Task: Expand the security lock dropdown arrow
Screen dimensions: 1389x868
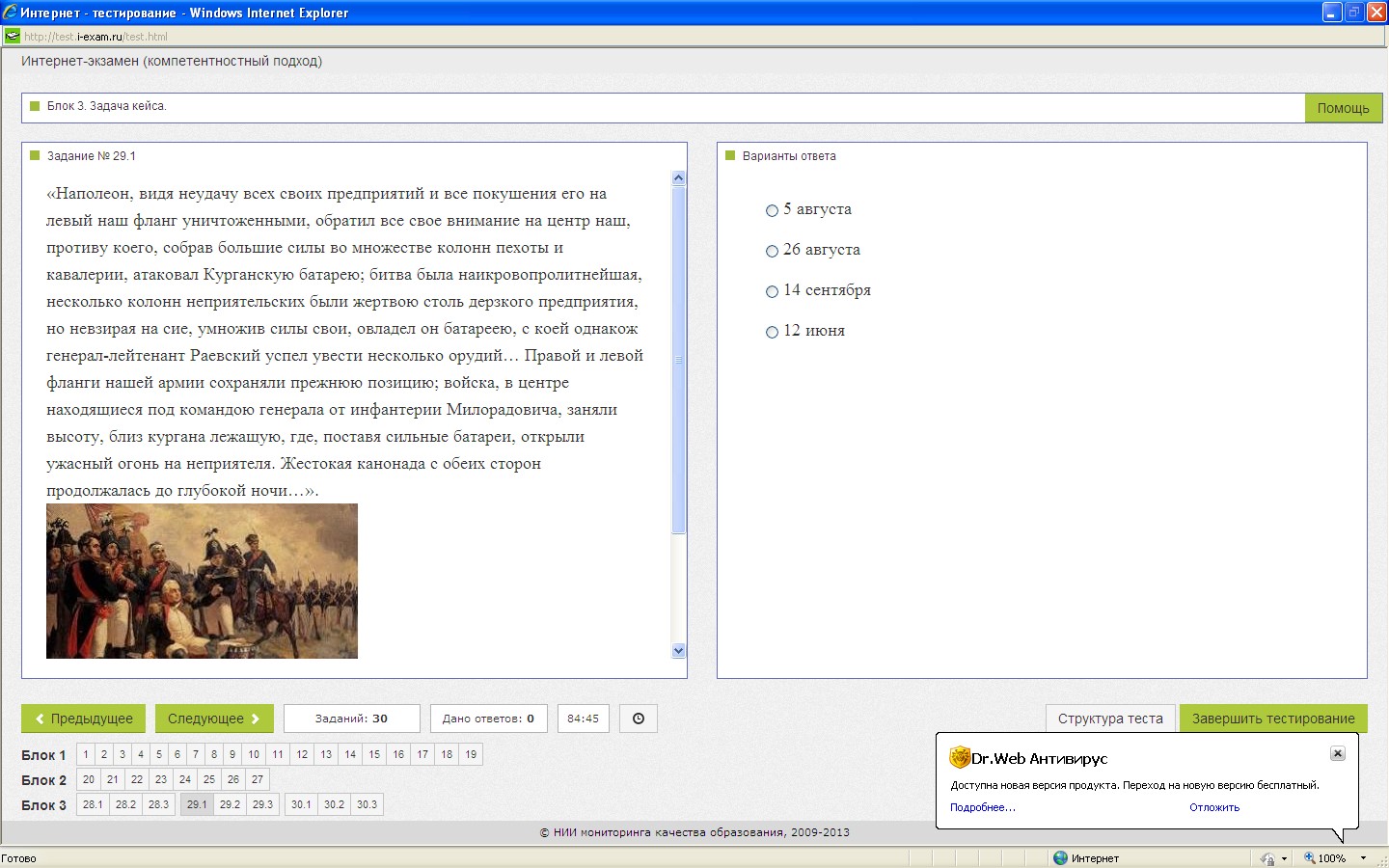Action: pyautogui.click(x=1284, y=858)
